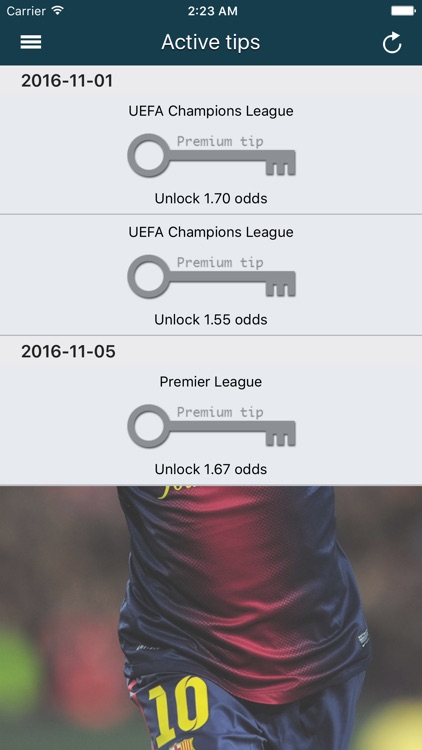Click the footballer background photo
Image resolution: width=422 pixels, height=750 pixels.
[211, 618]
